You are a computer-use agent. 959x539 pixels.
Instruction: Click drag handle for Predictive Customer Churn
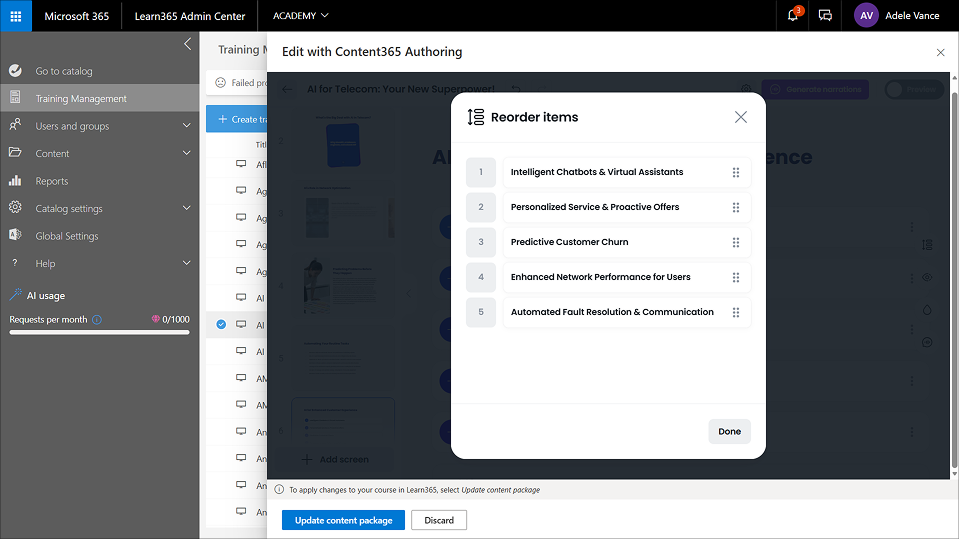tap(736, 242)
